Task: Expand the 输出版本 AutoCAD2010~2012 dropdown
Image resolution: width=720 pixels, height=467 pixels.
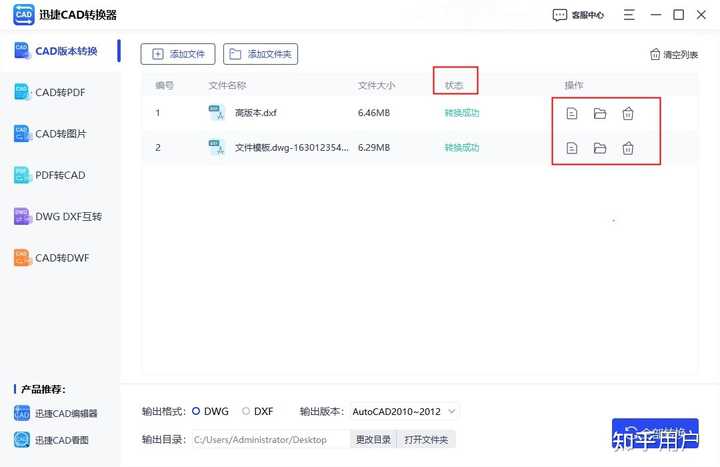Action: 404,411
